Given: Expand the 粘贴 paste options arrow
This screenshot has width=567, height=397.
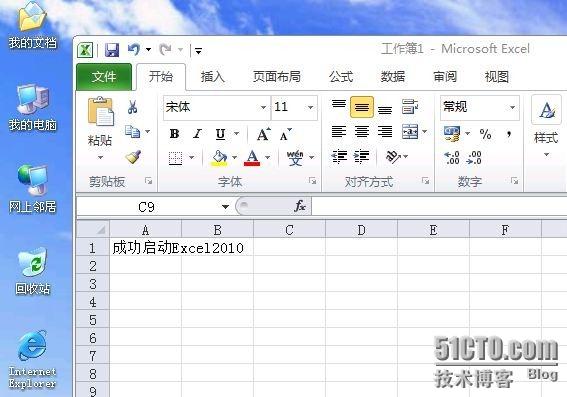Looking at the screenshot, I should click(x=100, y=157).
